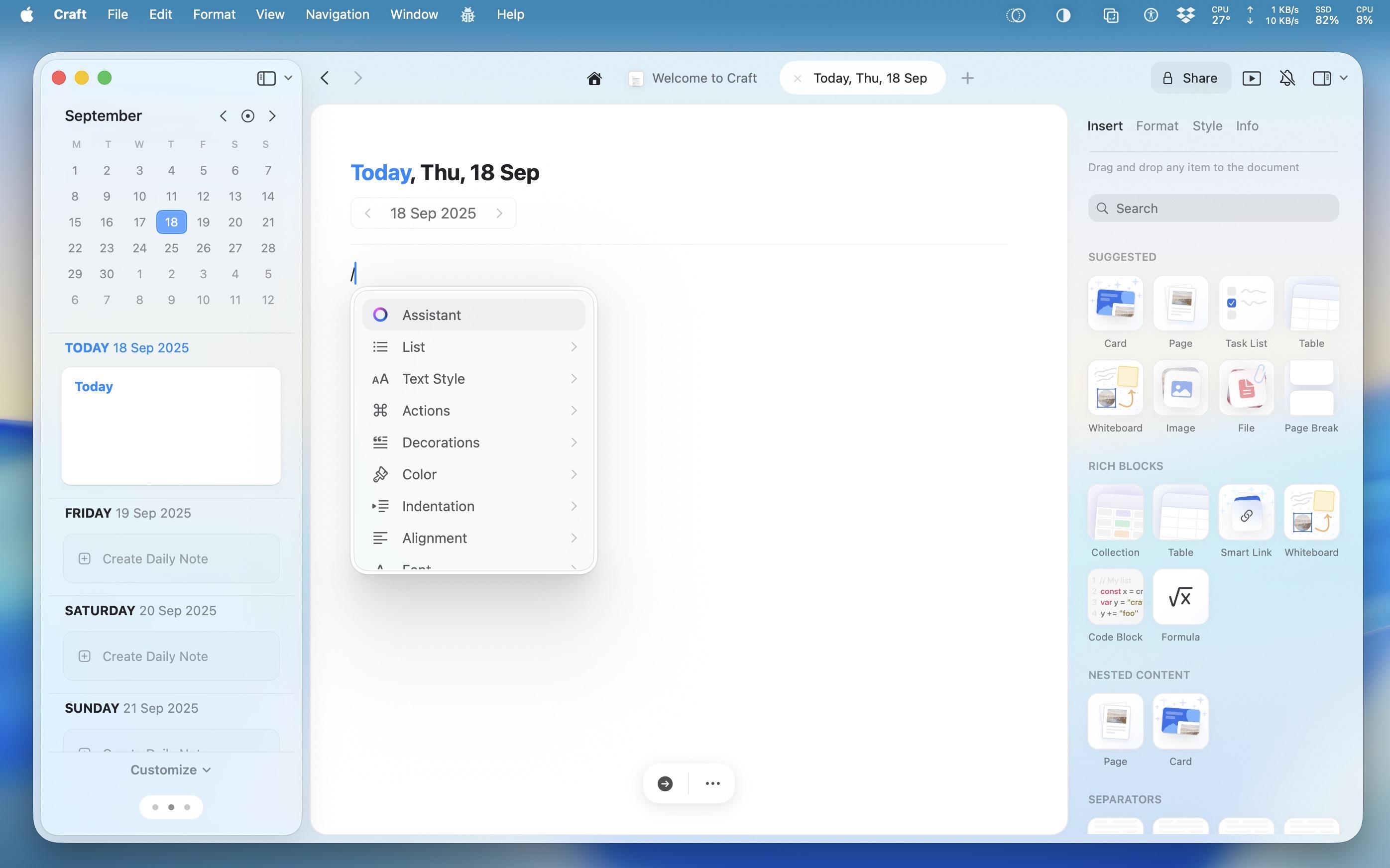Toggle the notifications bell icon
The image size is (1390, 868).
pyautogui.click(x=1287, y=78)
